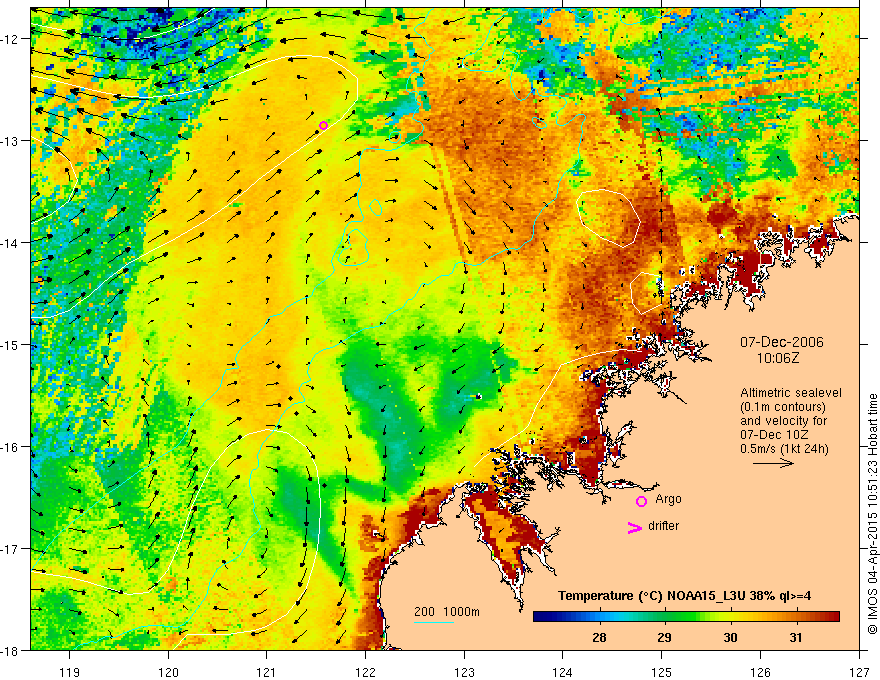Screen dimensions: 880x680
Task: Click the longitude axis label 123
Action: point(464,672)
